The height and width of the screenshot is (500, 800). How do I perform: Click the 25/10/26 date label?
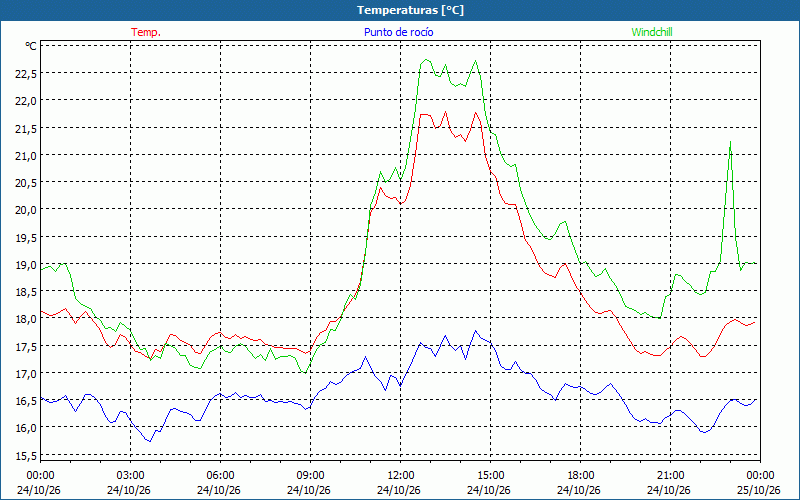pos(761,490)
